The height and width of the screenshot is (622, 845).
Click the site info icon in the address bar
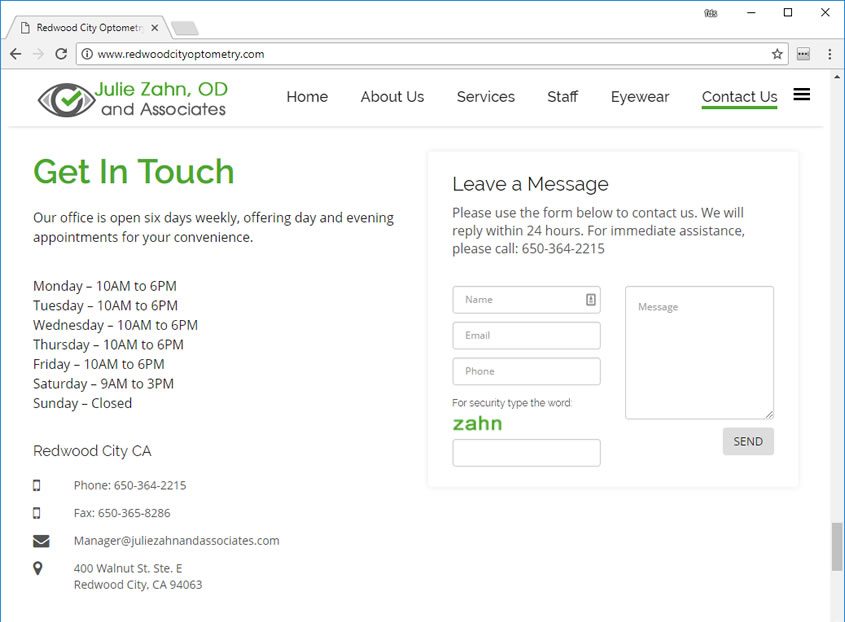tap(87, 54)
